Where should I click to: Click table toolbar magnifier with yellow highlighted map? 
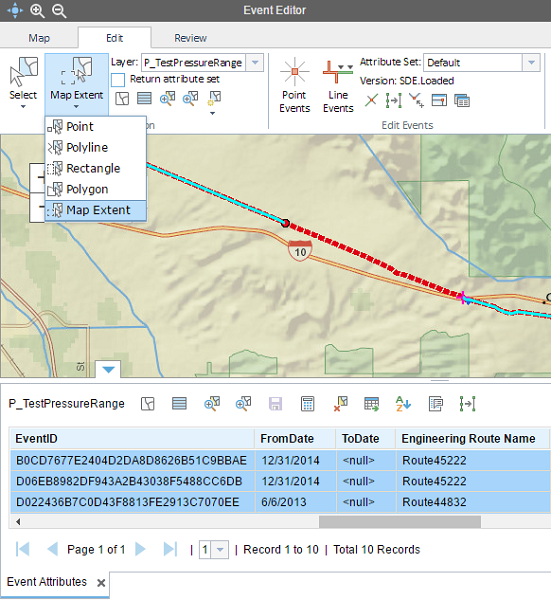[212, 404]
